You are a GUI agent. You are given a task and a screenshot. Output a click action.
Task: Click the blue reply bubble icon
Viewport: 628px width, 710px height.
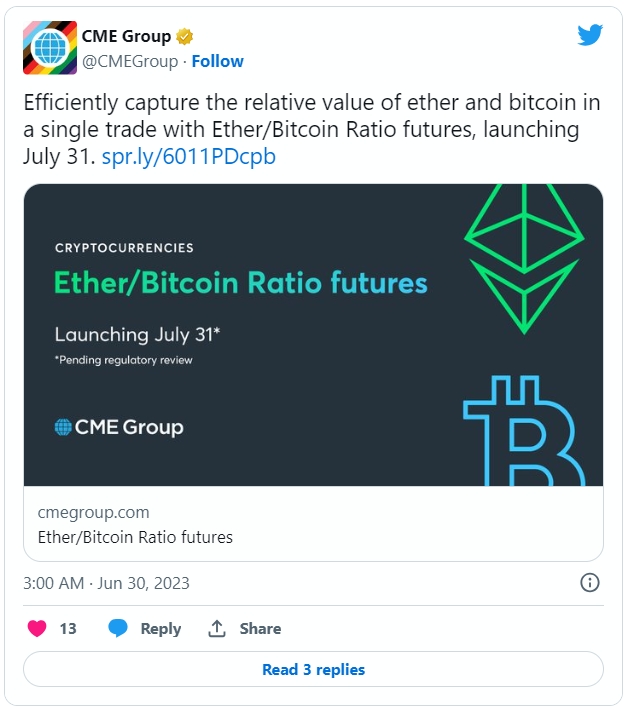pos(118,628)
